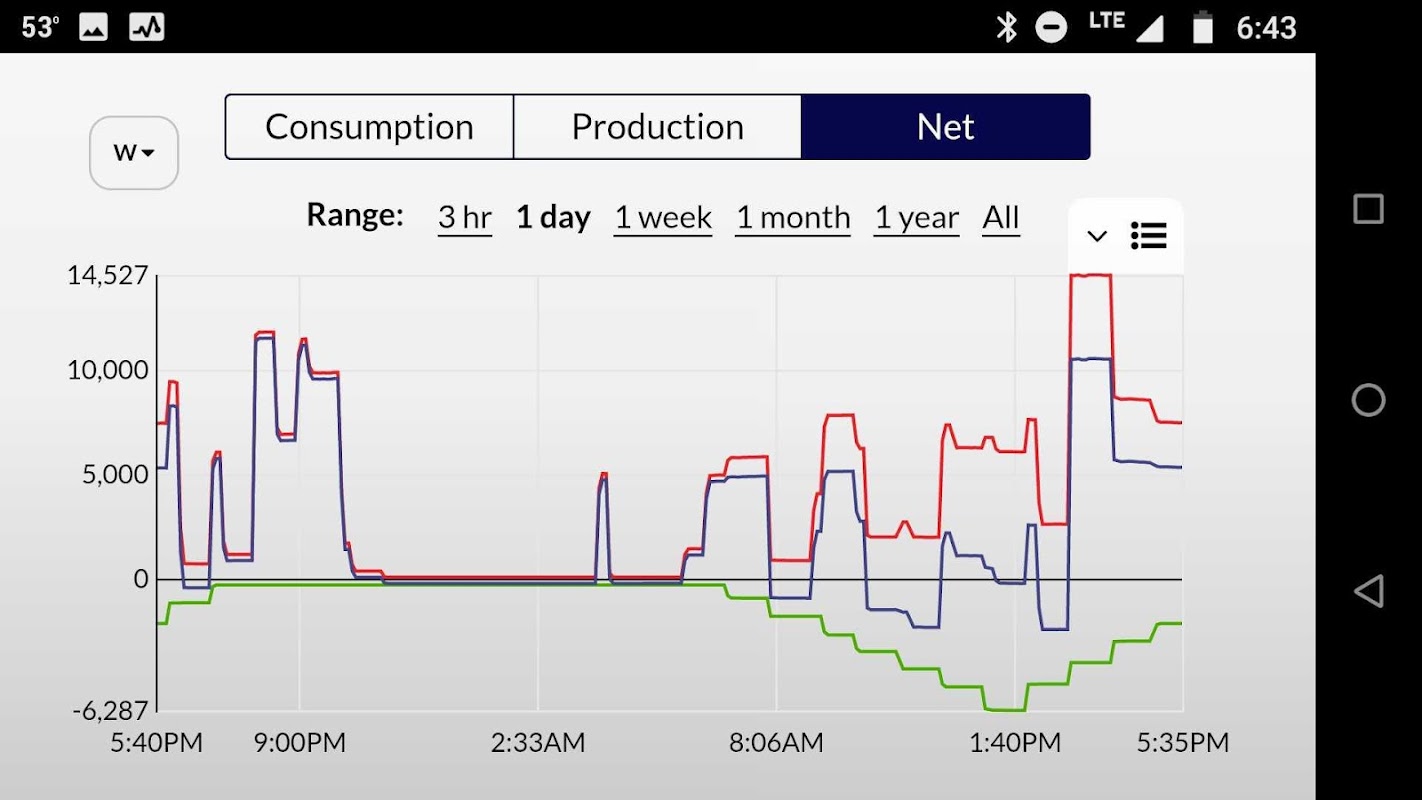The height and width of the screenshot is (800, 1422).
Task: Choose the 1 month range
Action: tap(793, 217)
